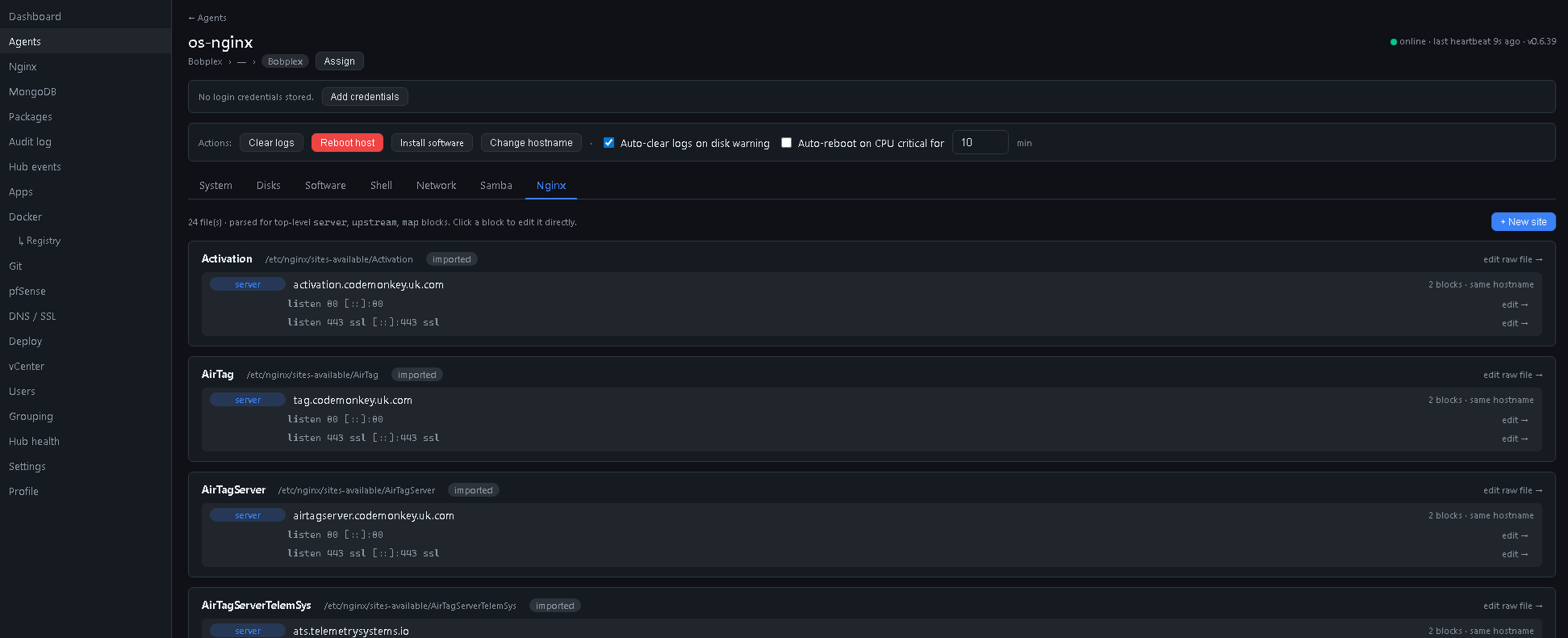The width and height of the screenshot is (1568, 638).
Task: Click the Assign button
Action: pos(339,61)
